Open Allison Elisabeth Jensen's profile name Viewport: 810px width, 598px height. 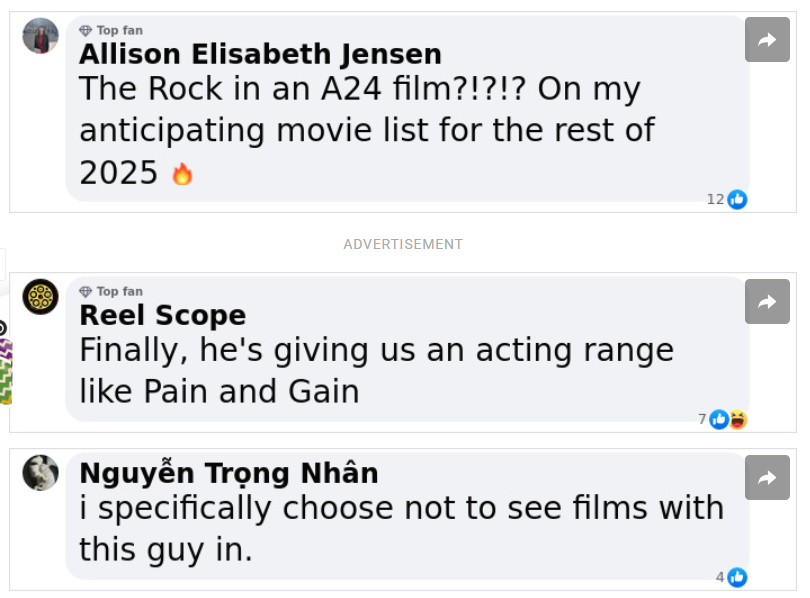point(260,54)
